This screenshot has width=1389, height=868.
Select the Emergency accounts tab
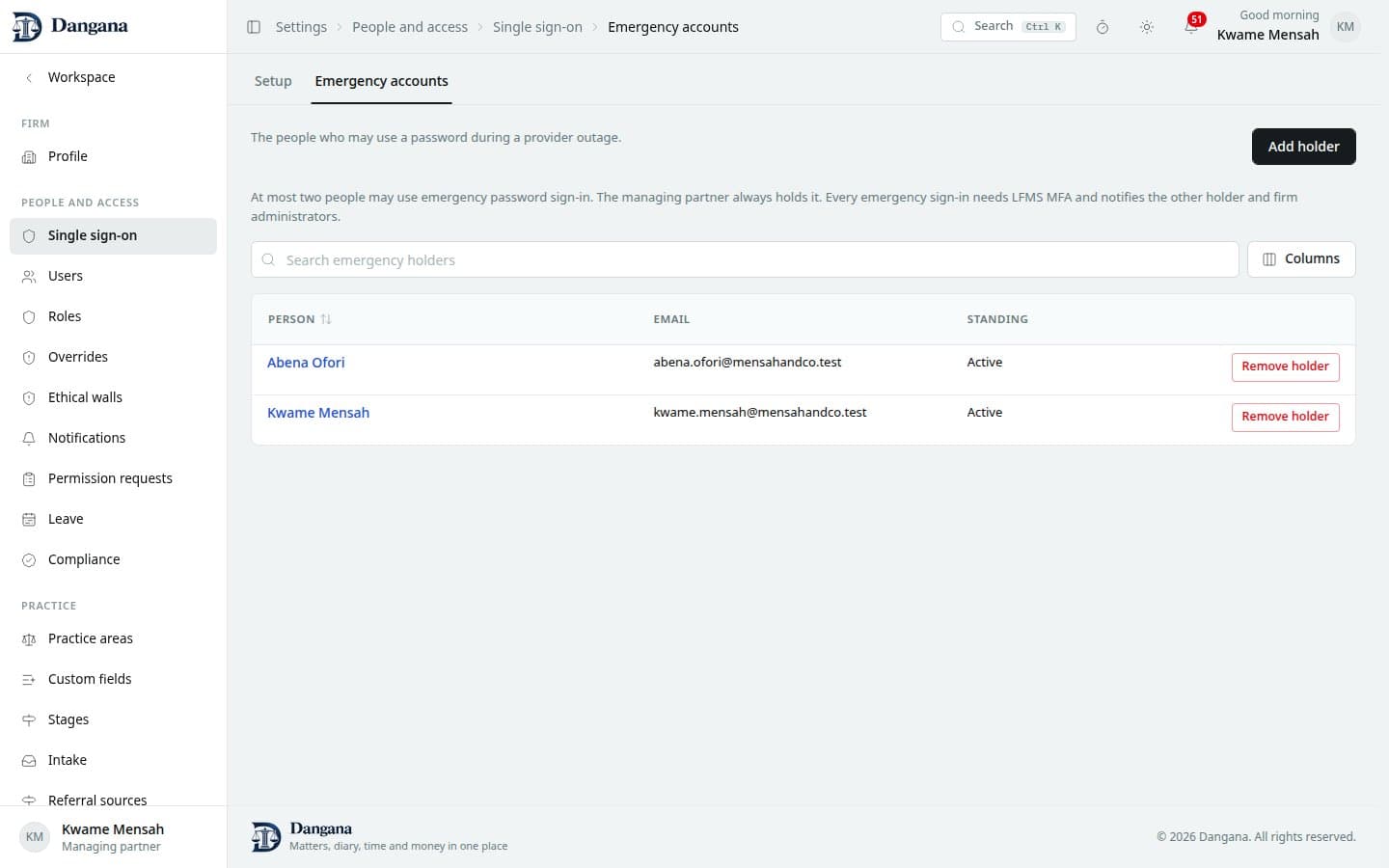point(381,81)
